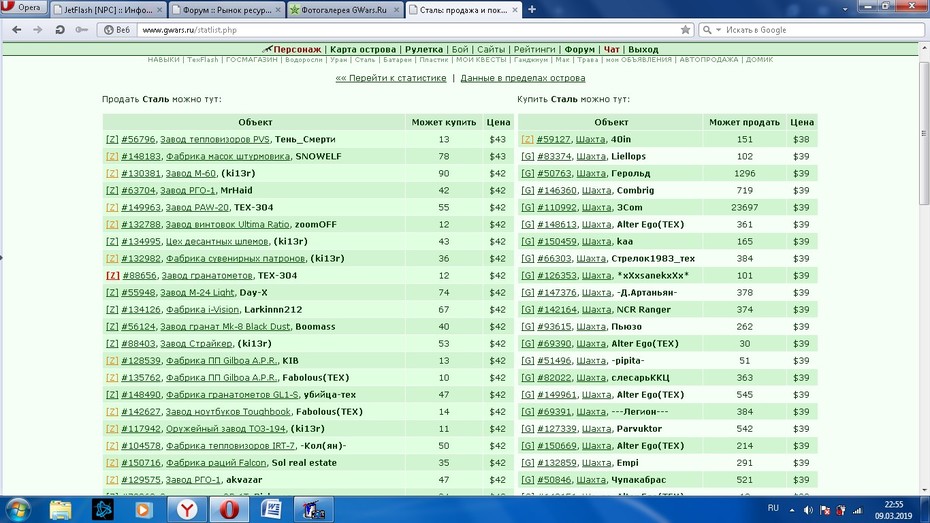Image resolution: width=930 pixels, height=523 pixels.
Task: Go back with the browser back arrow
Action: [17, 30]
